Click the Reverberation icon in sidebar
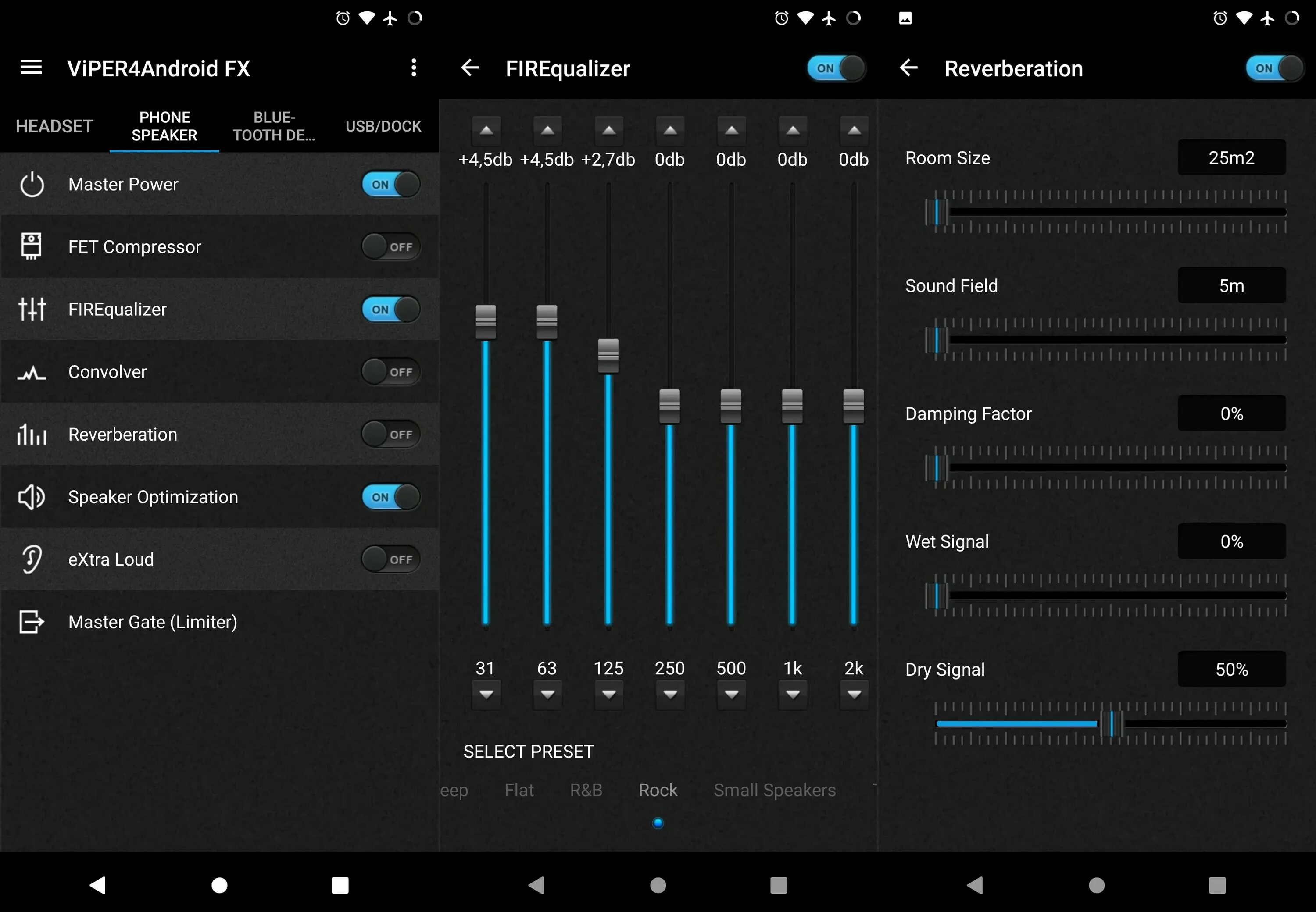The height and width of the screenshot is (912, 1316). tap(31, 435)
